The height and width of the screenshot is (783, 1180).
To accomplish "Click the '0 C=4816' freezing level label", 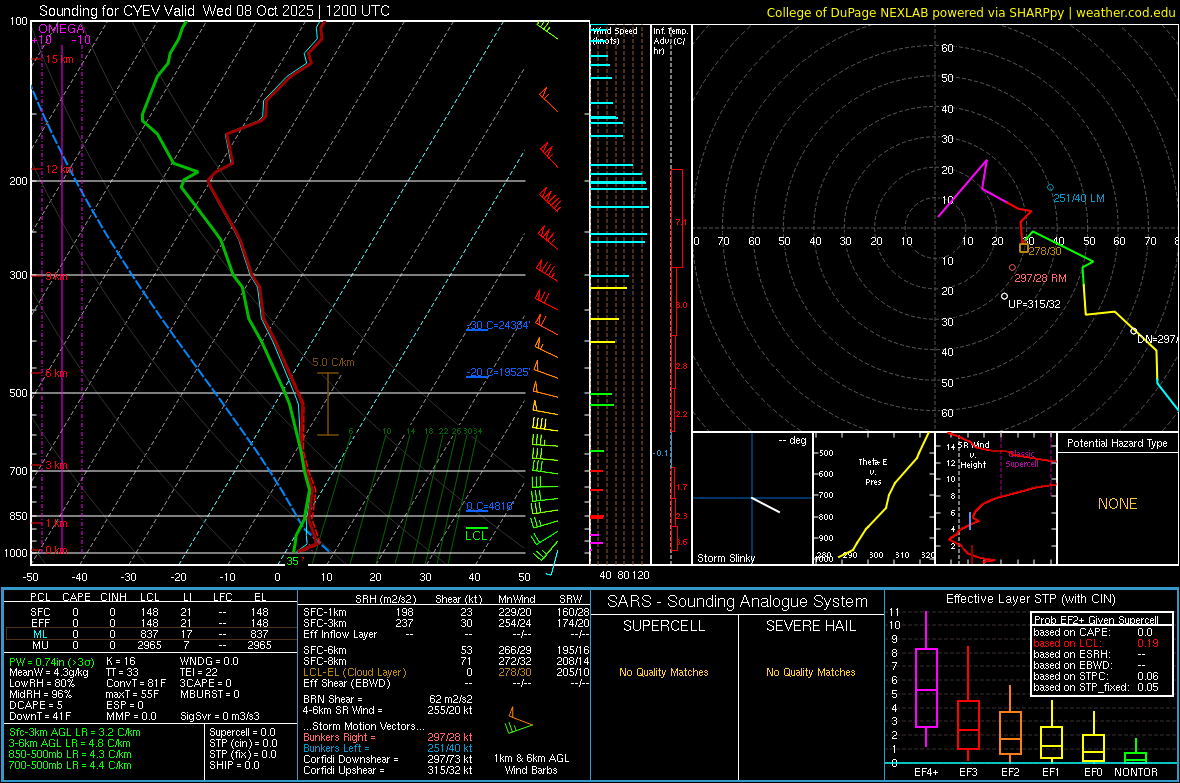I will pos(490,506).
